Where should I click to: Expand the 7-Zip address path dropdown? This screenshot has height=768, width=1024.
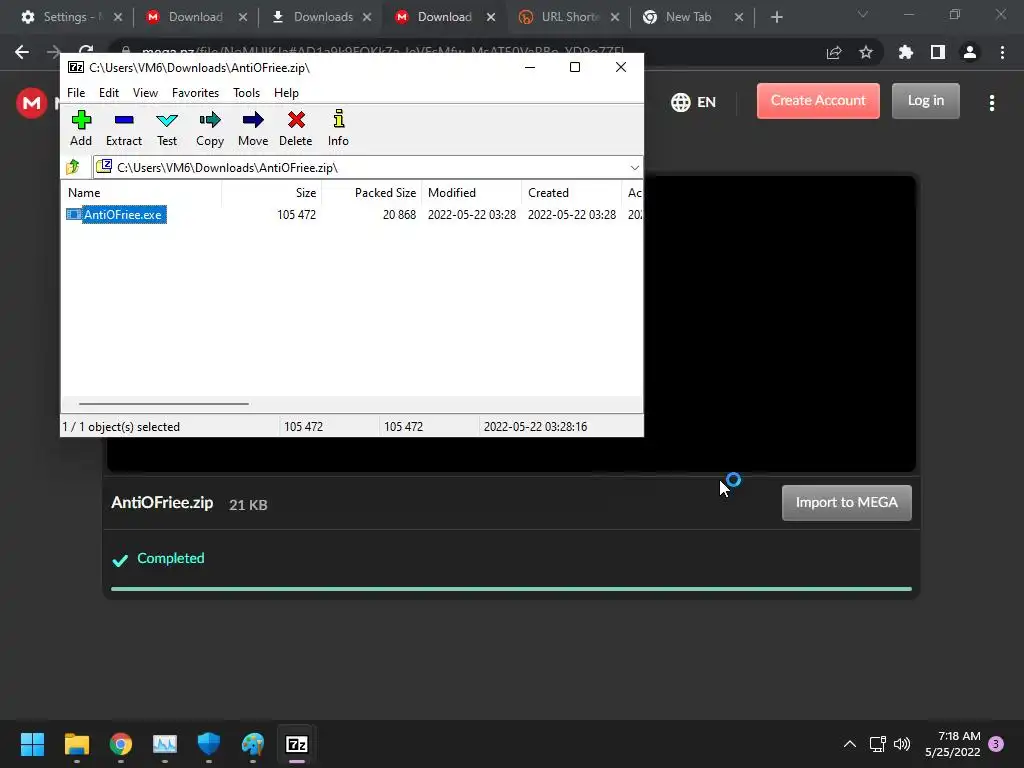(634, 168)
